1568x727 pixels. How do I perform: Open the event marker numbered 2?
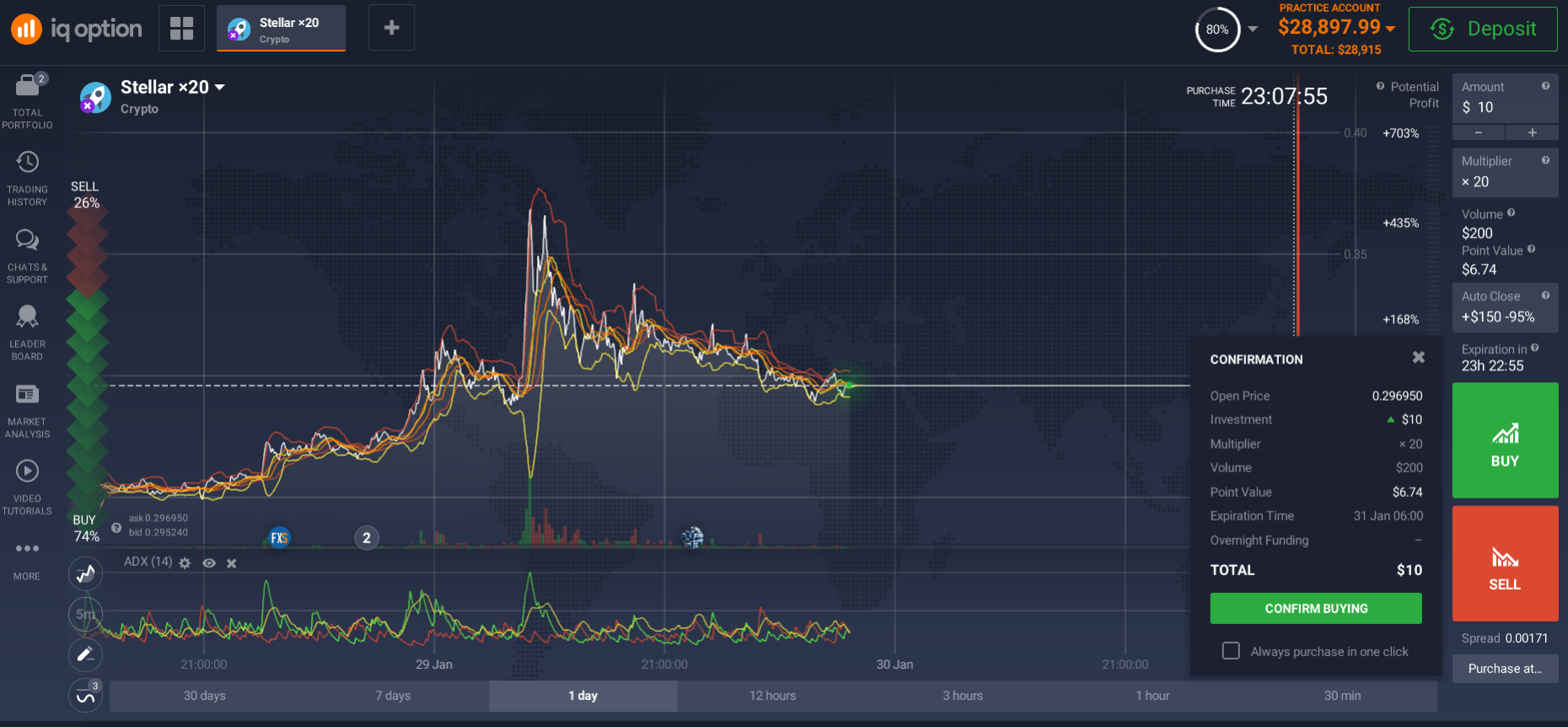tap(366, 537)
